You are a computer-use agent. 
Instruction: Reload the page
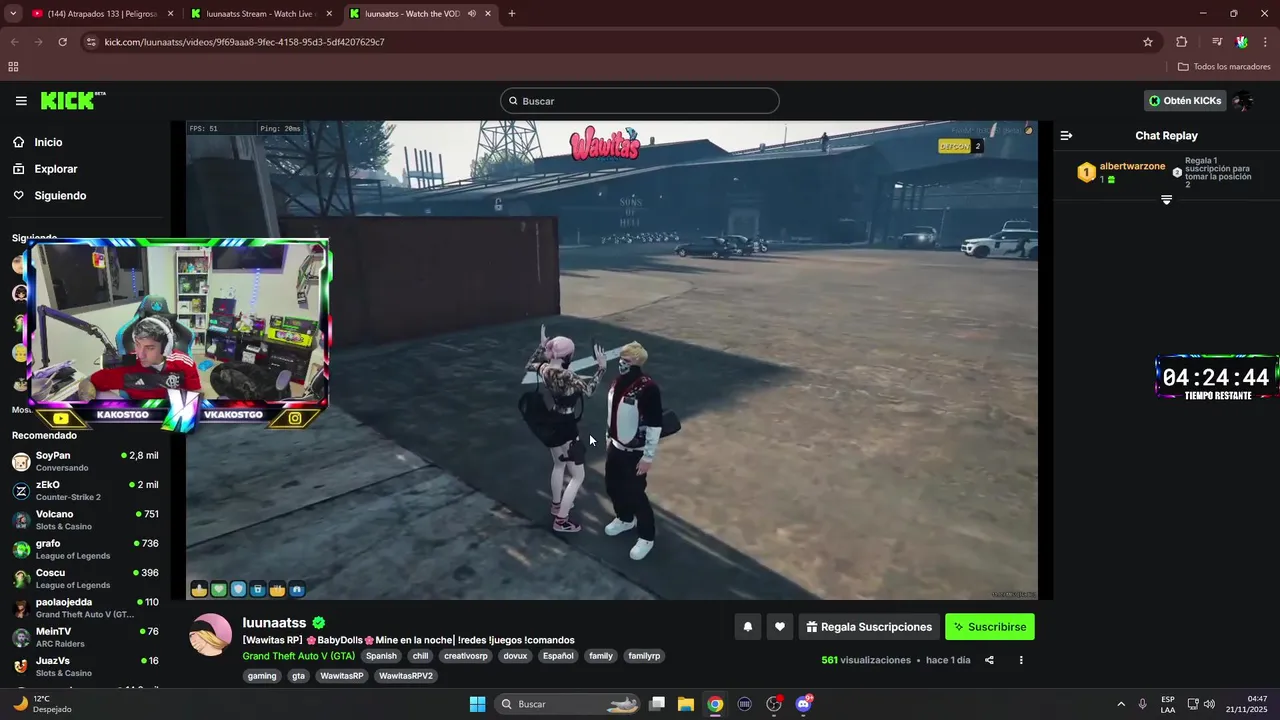62,42
